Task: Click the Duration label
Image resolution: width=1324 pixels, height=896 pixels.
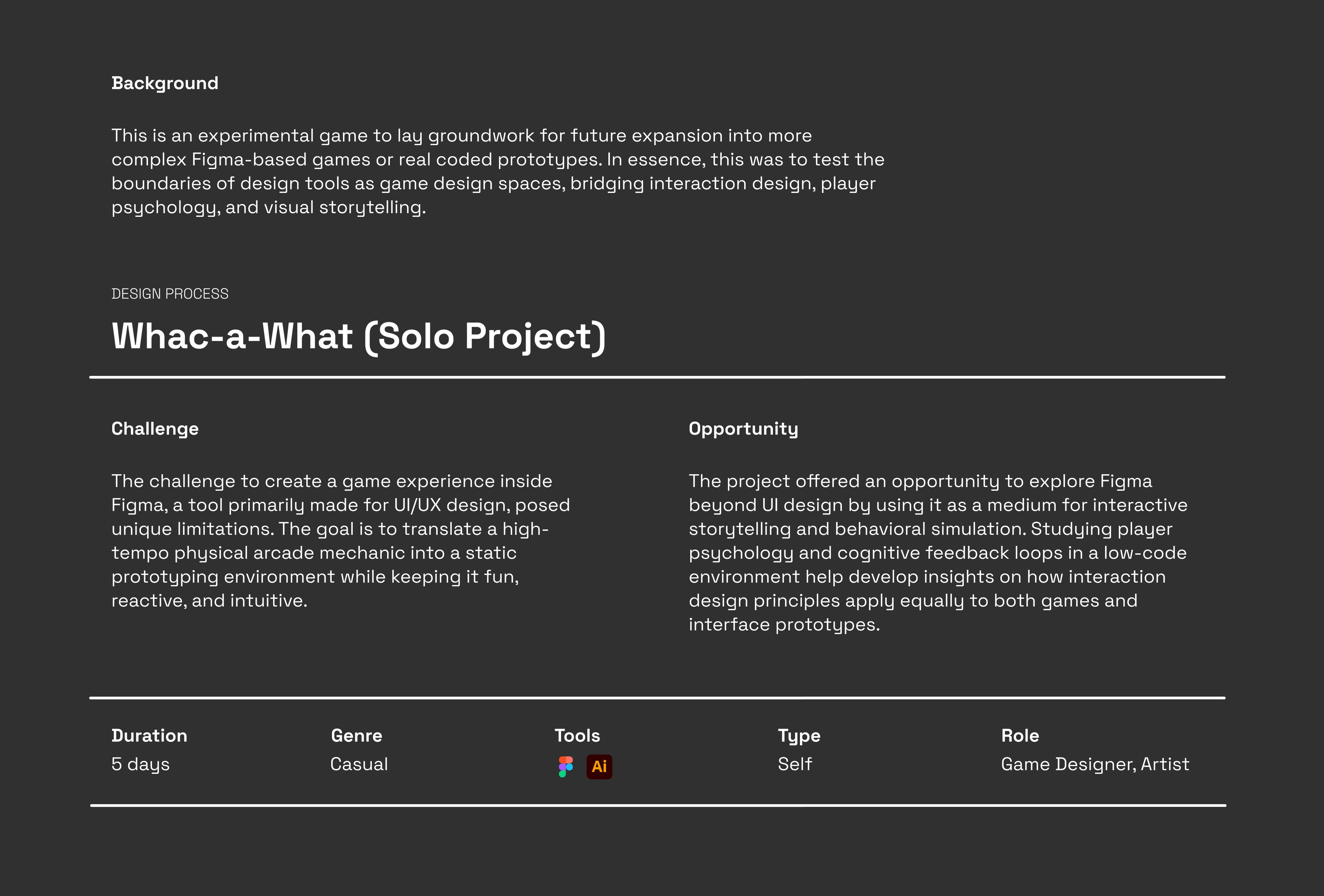Action: coord(149,735)
